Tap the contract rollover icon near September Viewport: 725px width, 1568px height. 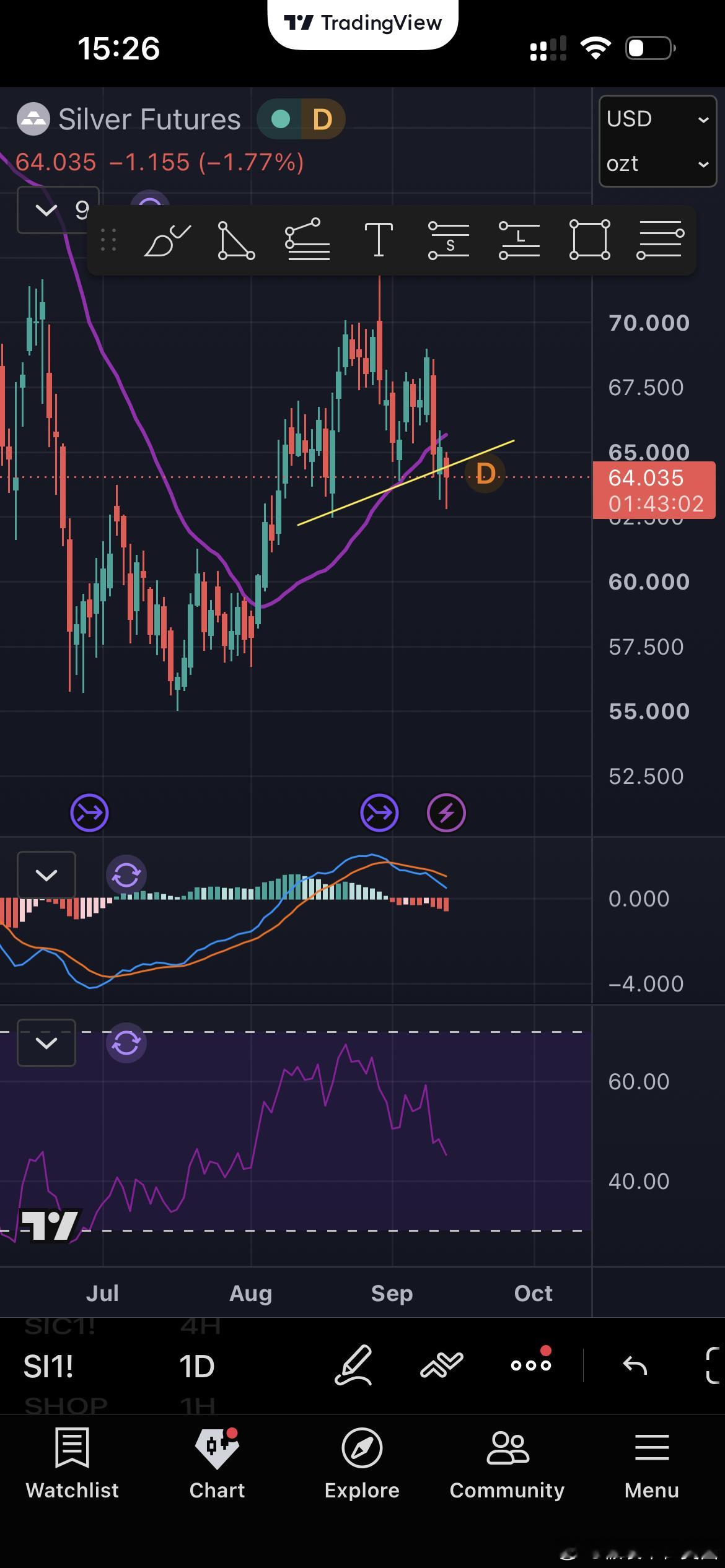(x=379, y=812)
